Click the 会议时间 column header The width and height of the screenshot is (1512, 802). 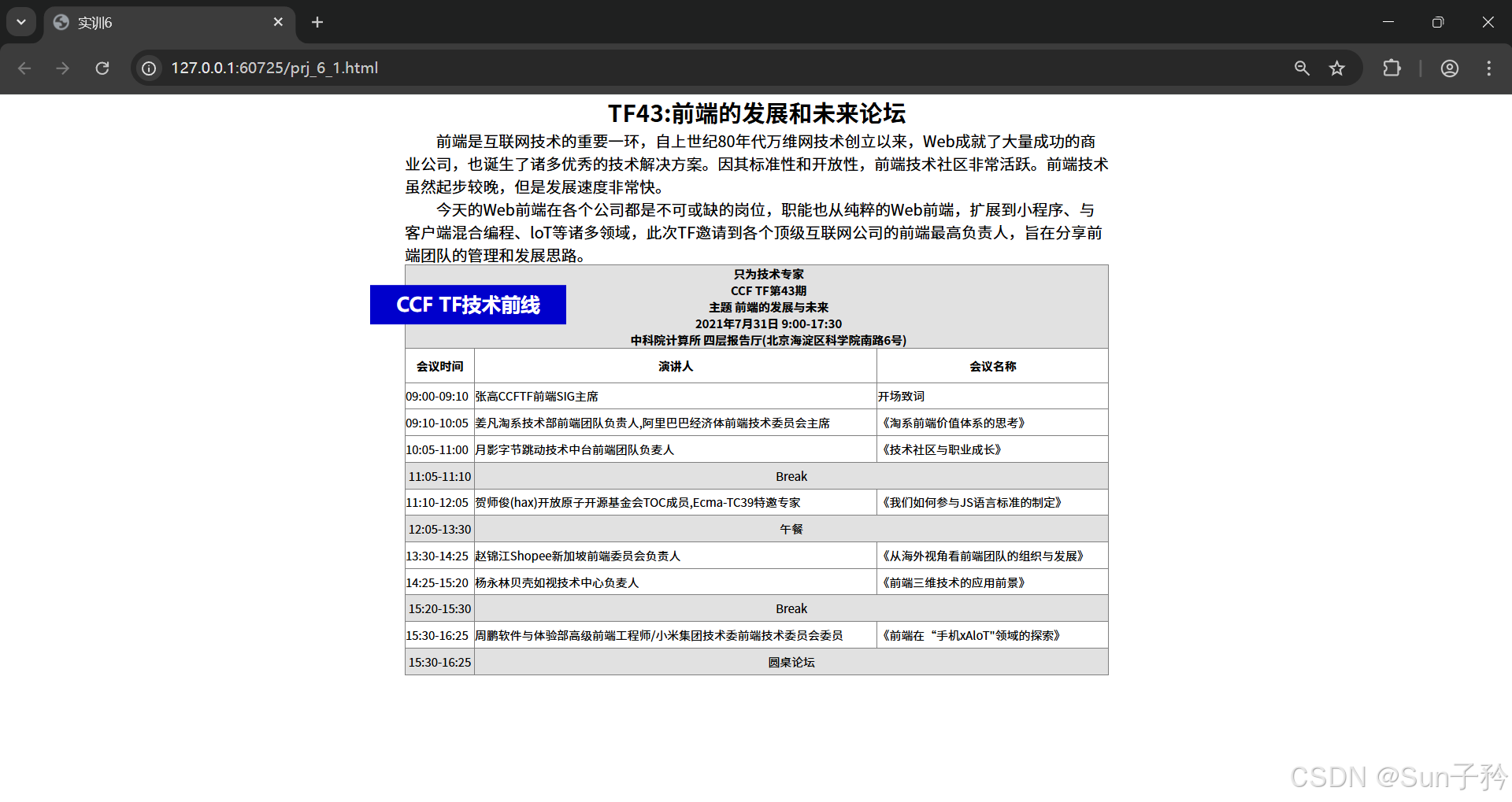[439, 366]
